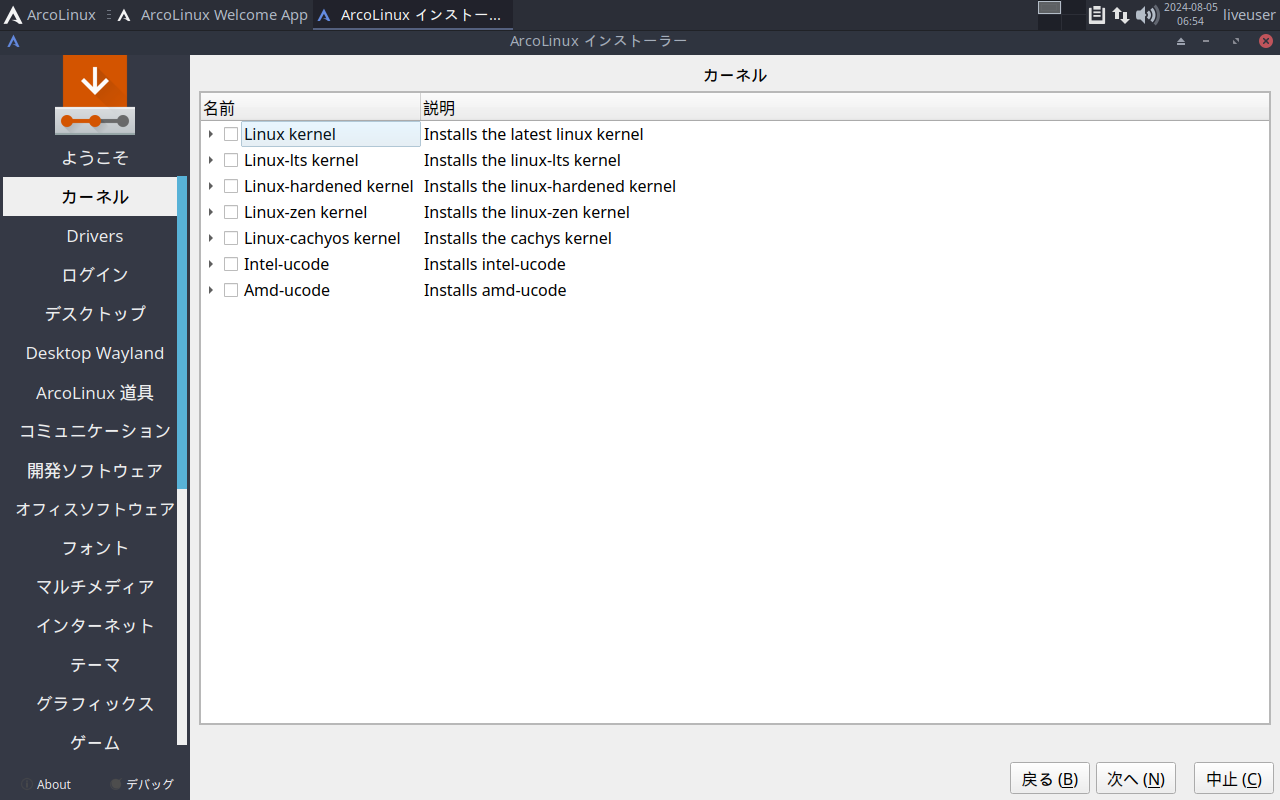The image size is (1280, 800).
Task: Click the 'Linux-zen kernel' row name
Action: pyautogui.click(x=306, y=212)
